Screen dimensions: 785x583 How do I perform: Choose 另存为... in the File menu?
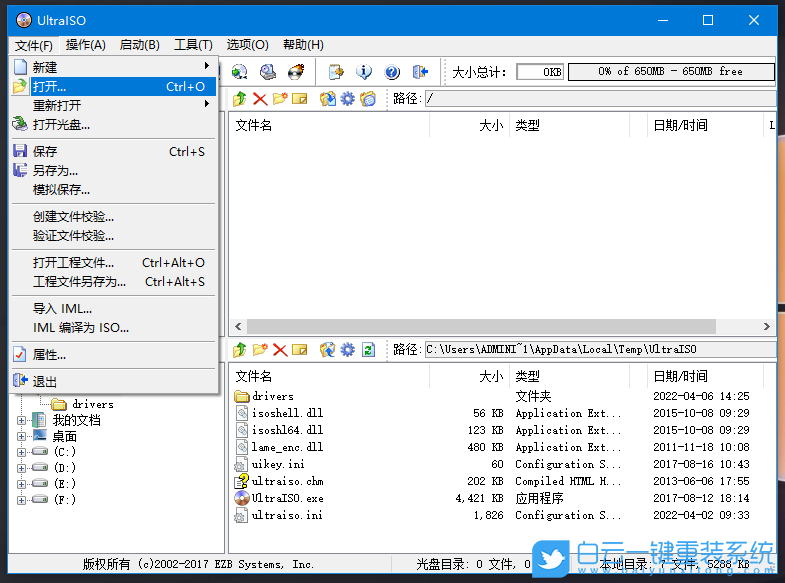(55, 170)
